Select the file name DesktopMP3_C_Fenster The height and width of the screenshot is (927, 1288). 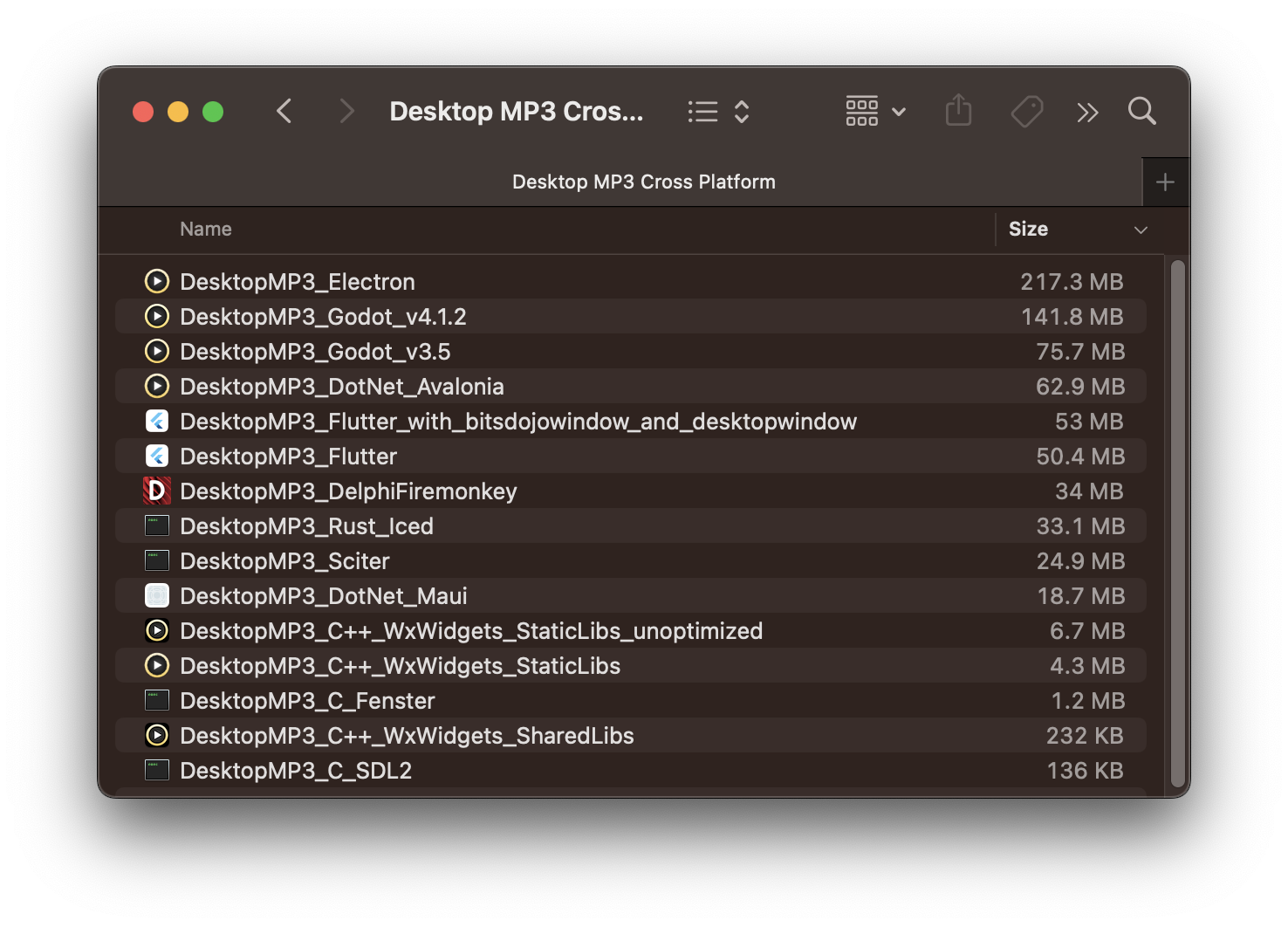(x=307, y=701)
